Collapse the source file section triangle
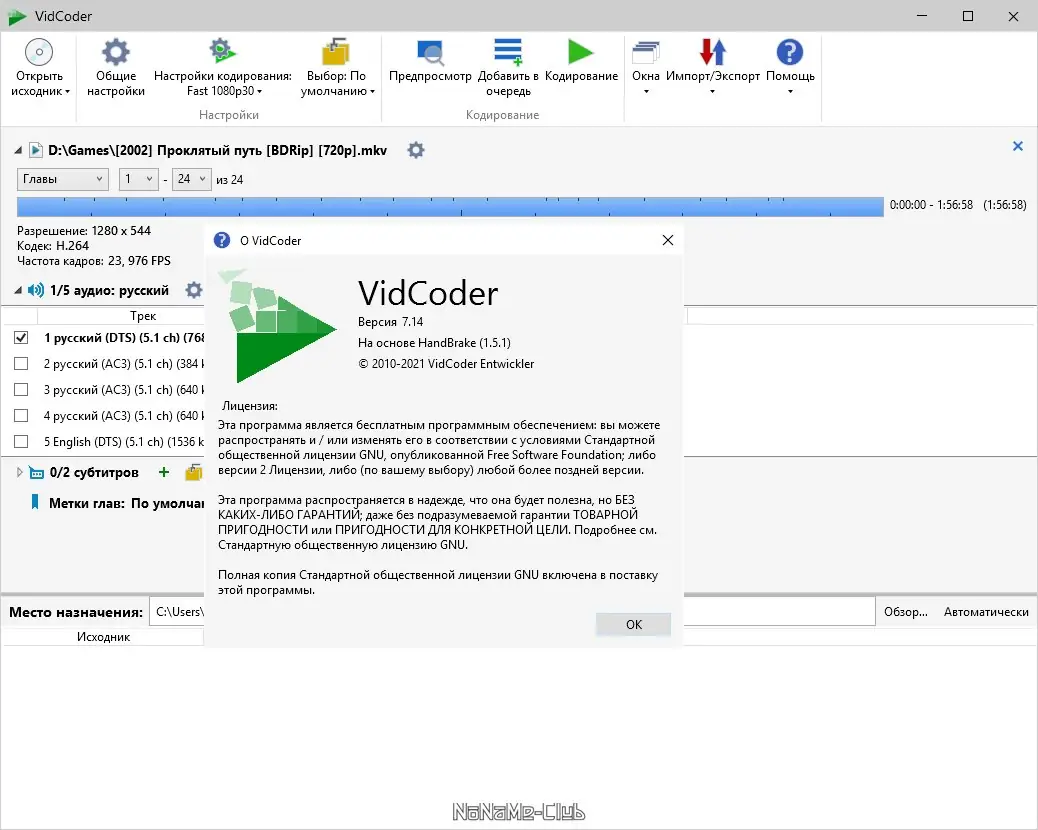 (18, 150)
